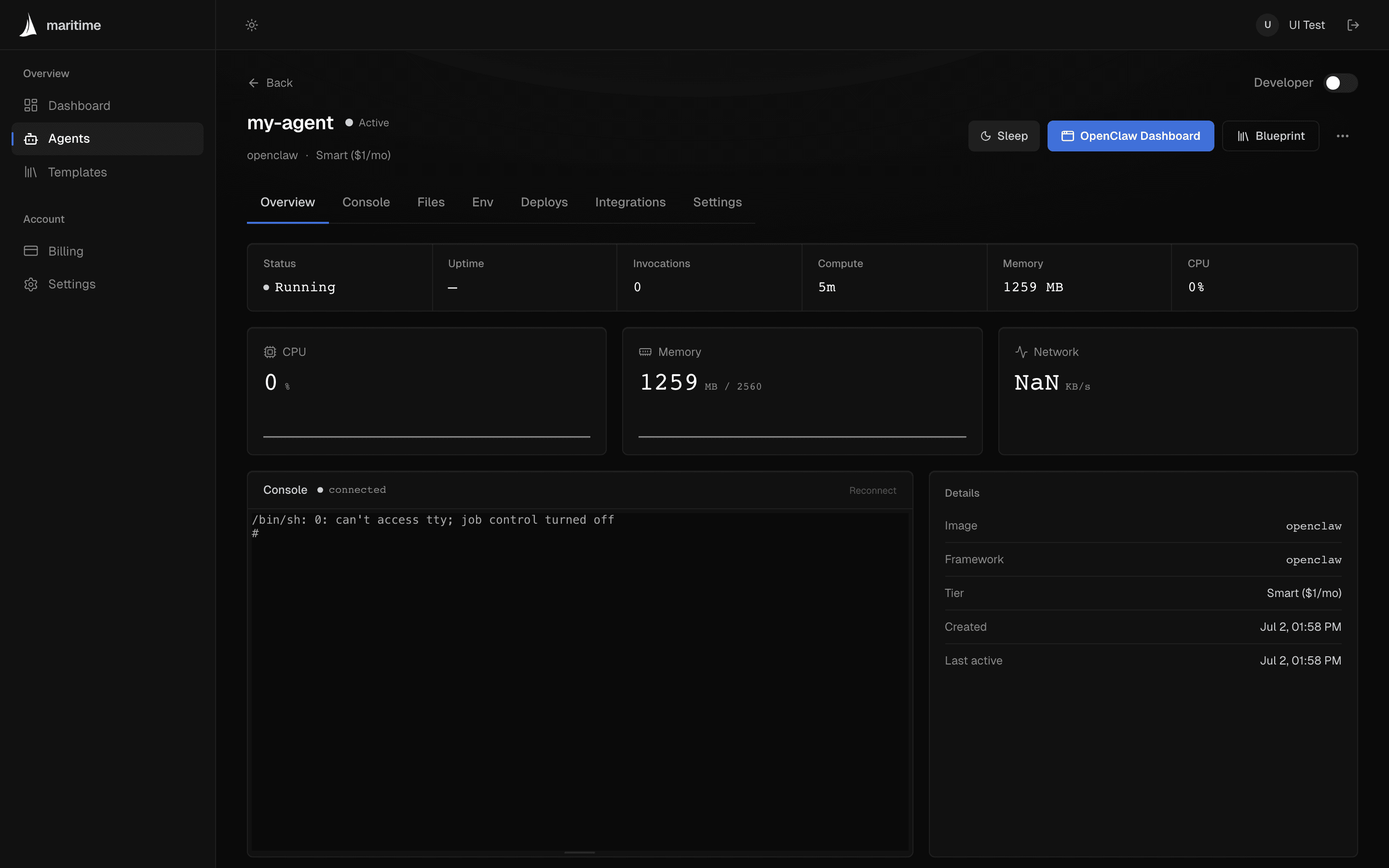
Task: Click the Blueprint button
Action: click(x=1271, y=136)
